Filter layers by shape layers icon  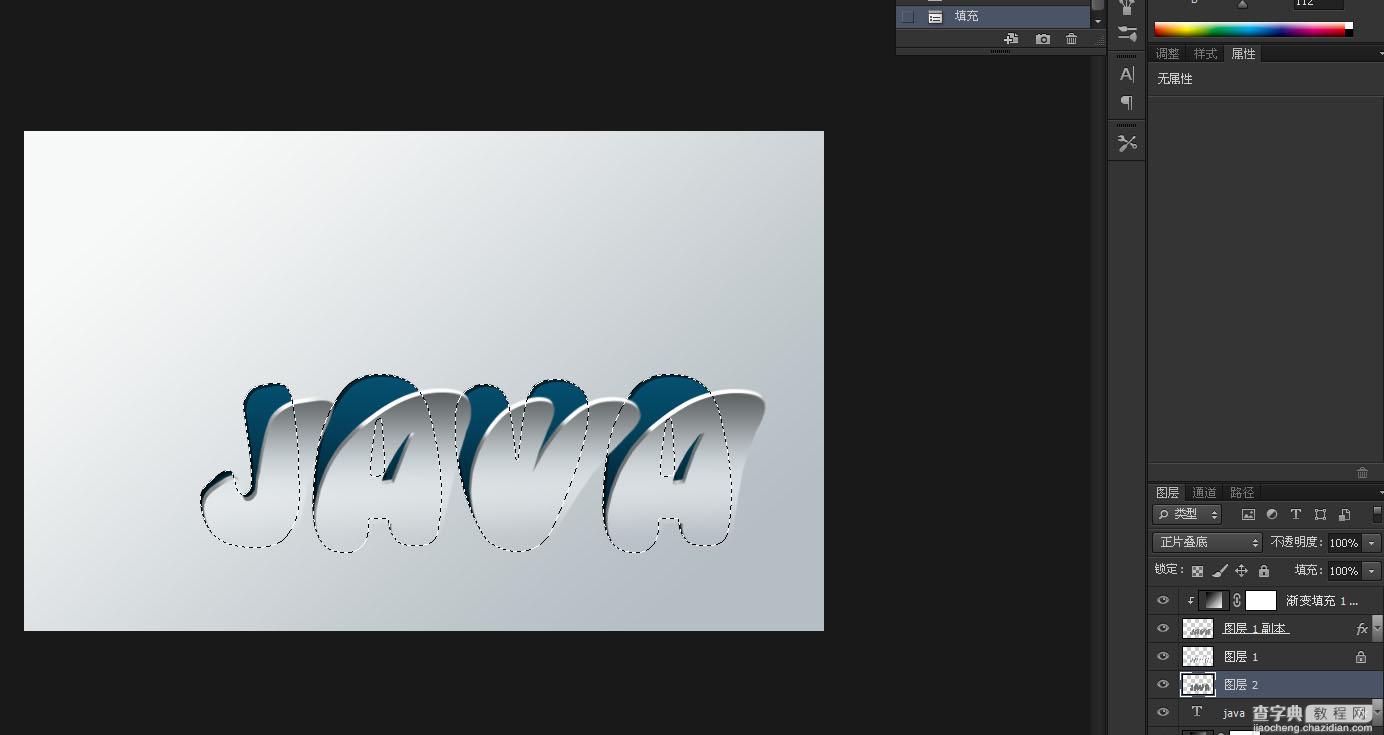1320,514
